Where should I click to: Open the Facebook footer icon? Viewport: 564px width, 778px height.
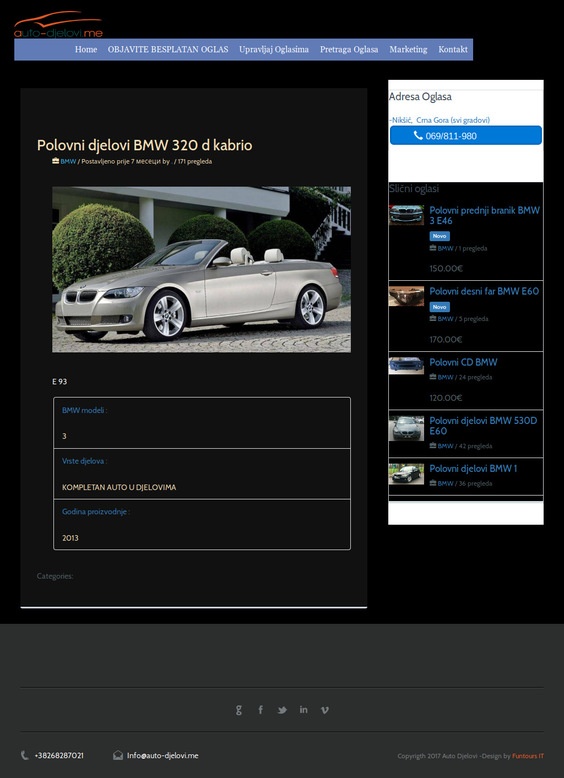260,710
